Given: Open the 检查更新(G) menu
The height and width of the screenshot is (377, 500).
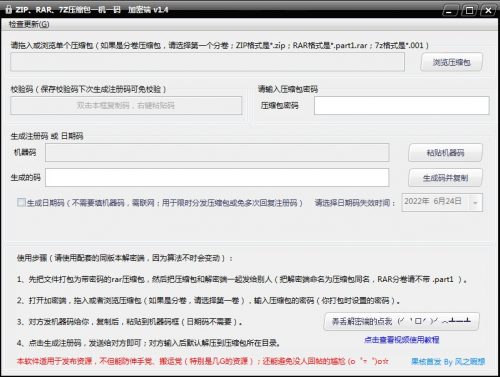Looking at the screenshot, I should [x=29, y=24].
